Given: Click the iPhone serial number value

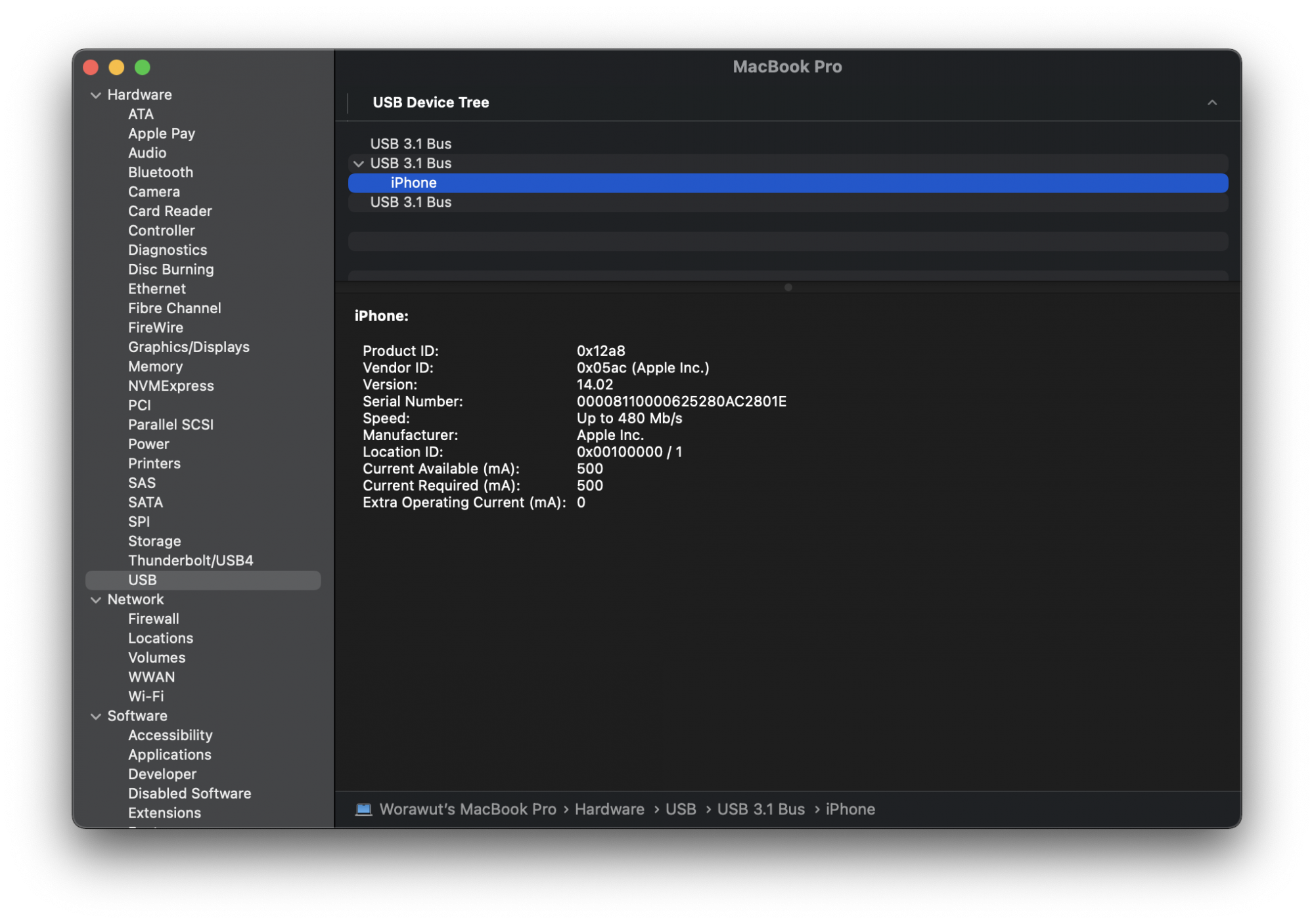Looking at the screenshot, I should coord(681,401).
